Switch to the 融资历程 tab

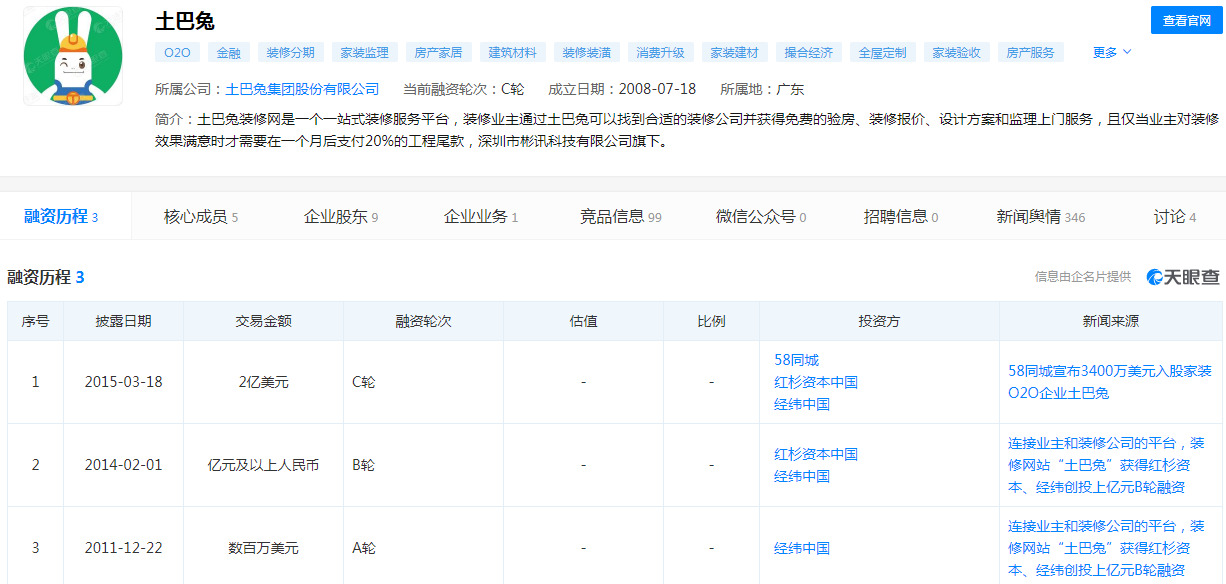pos(61,216)
